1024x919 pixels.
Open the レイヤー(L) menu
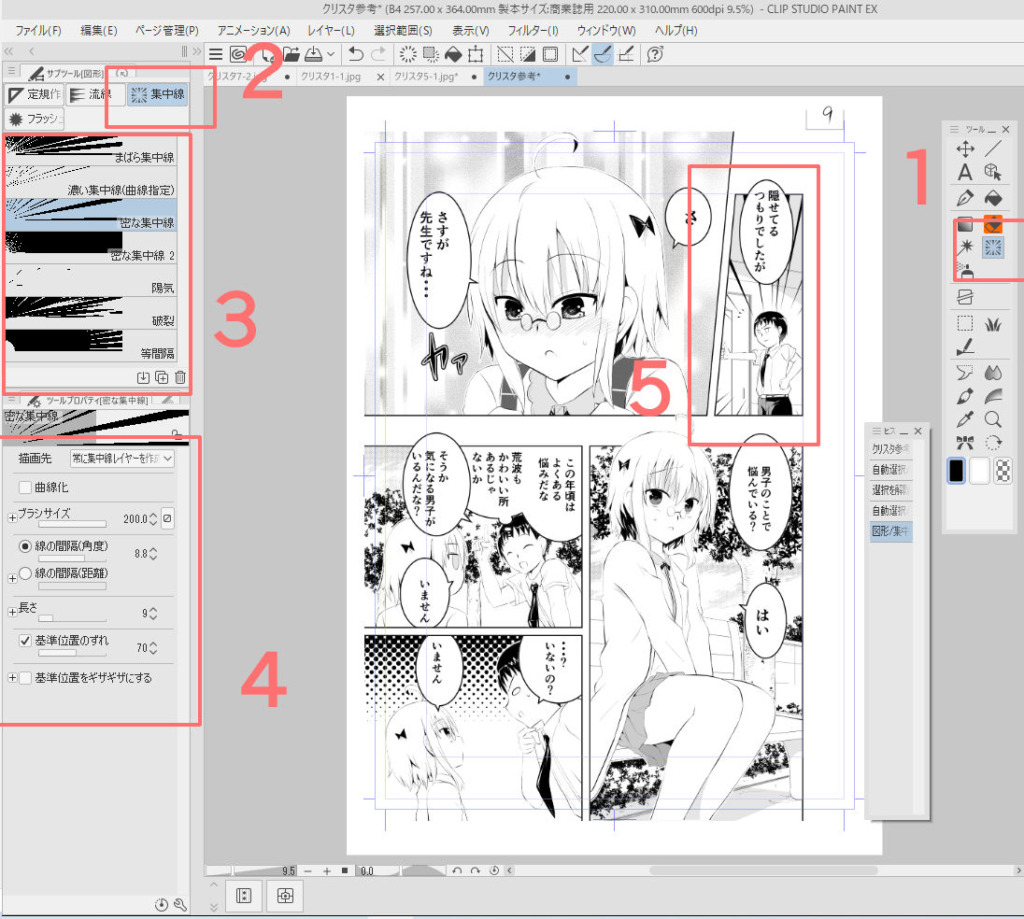click(330, 30)
